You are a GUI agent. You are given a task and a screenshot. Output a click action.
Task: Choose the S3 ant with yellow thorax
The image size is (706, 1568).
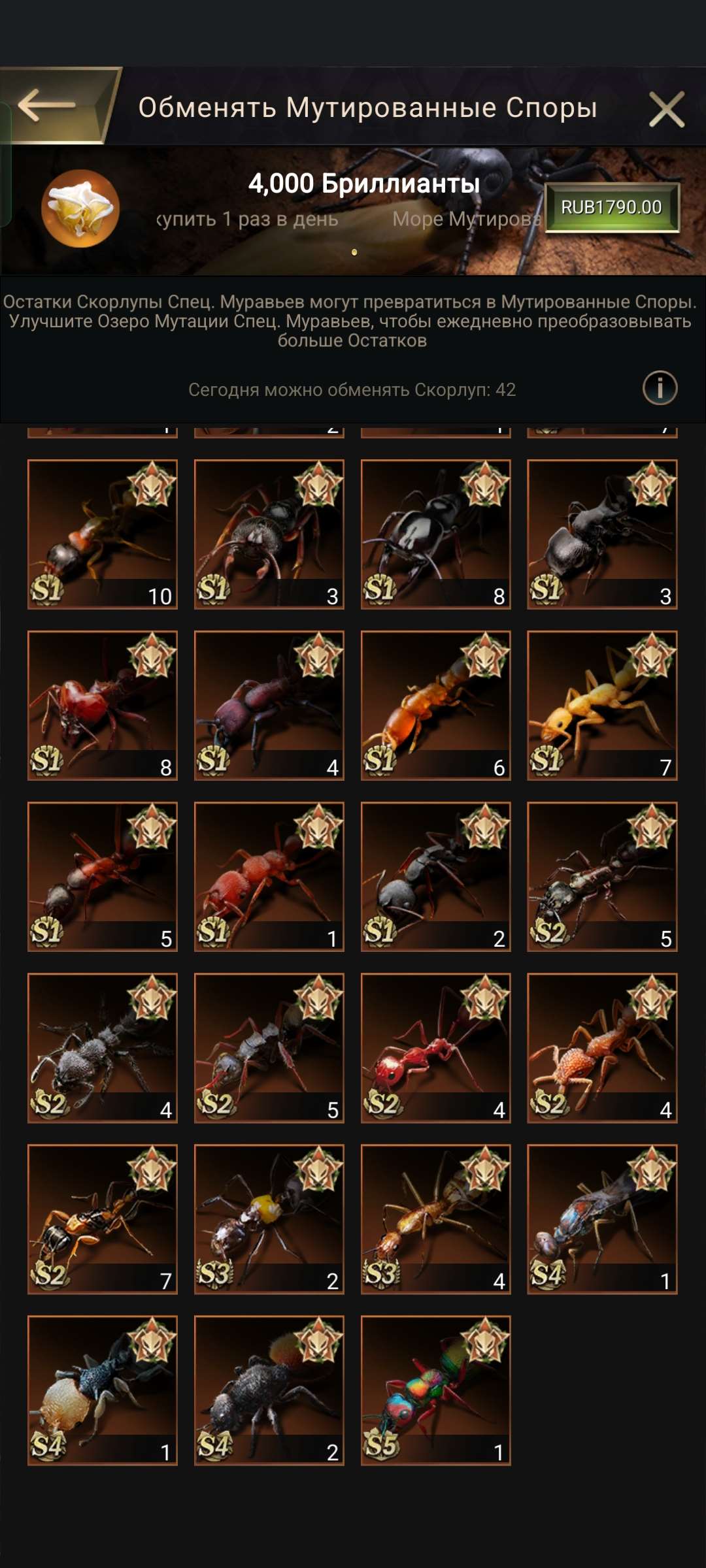pyautogui.click(x=269, y=1219)
